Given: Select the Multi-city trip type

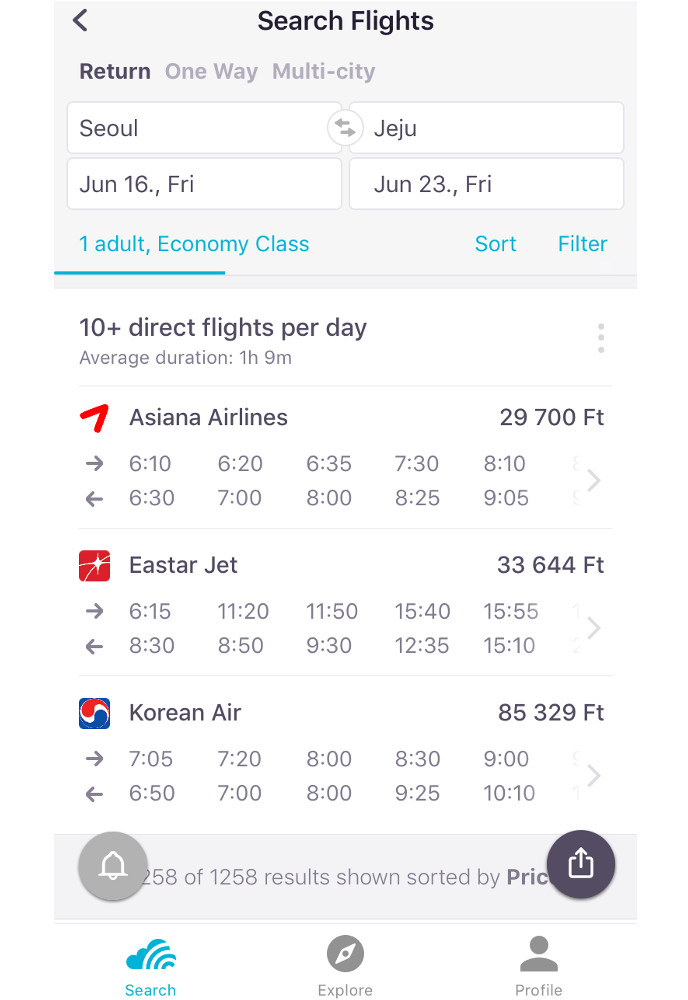Looking at the screenshot, I should point(323,71).
